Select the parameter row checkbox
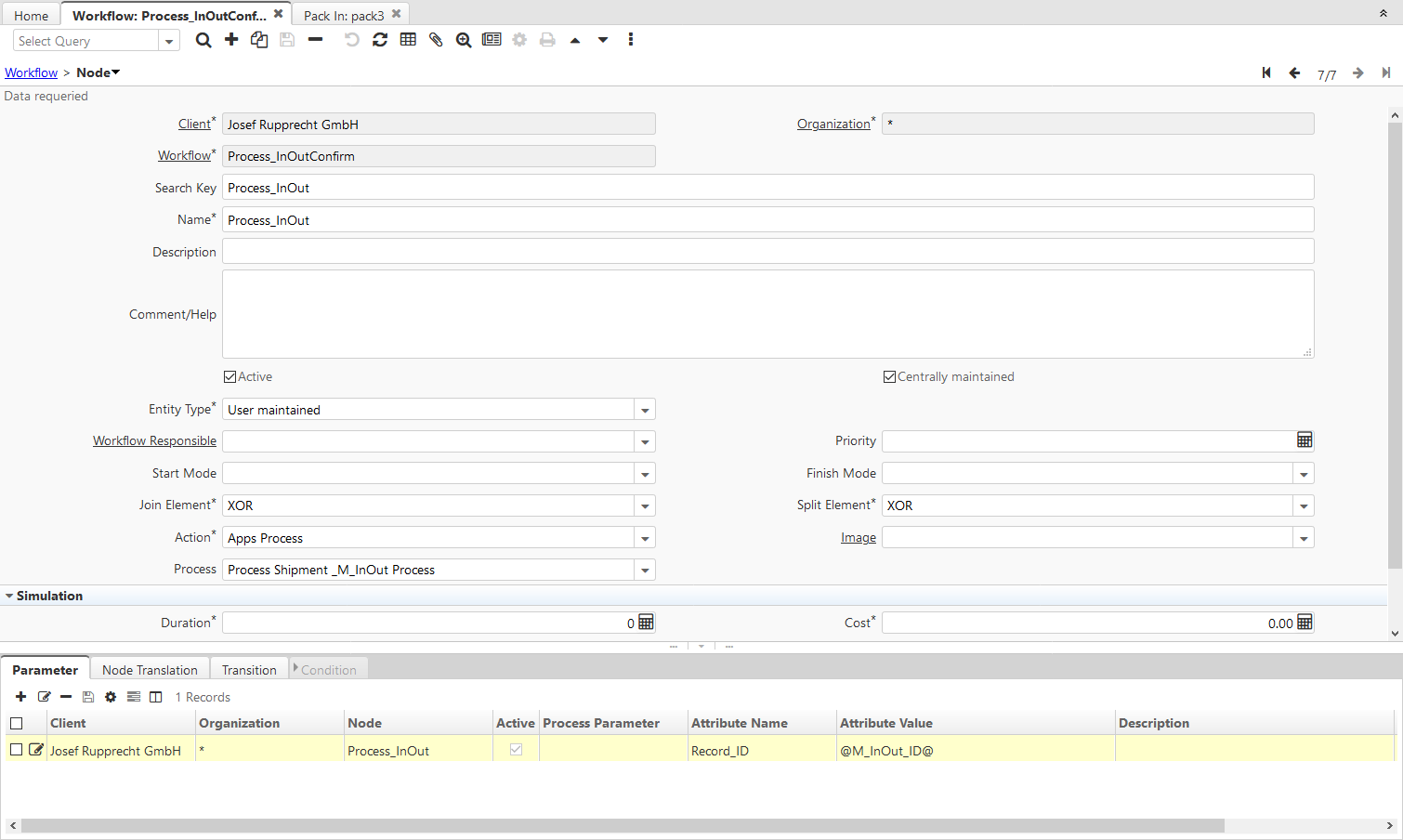This screenshot has height=840, width=1403. [x=16, y=750]
